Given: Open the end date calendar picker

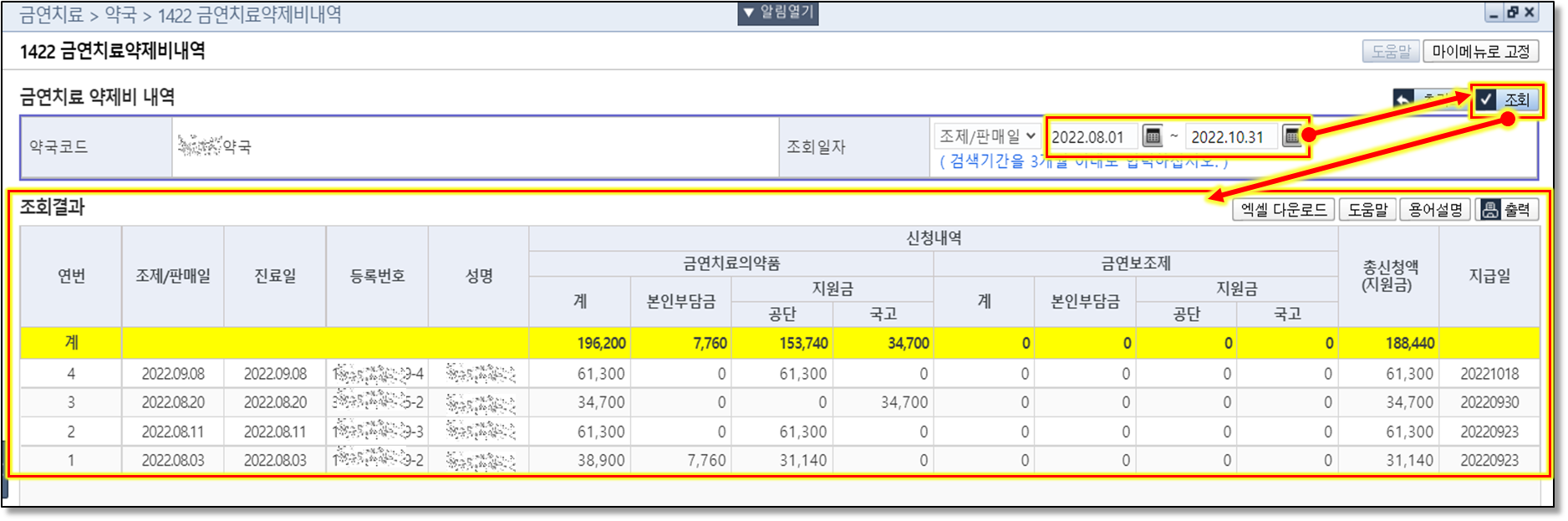Looking at the screenshot, I should click(x=1291, y=135).
